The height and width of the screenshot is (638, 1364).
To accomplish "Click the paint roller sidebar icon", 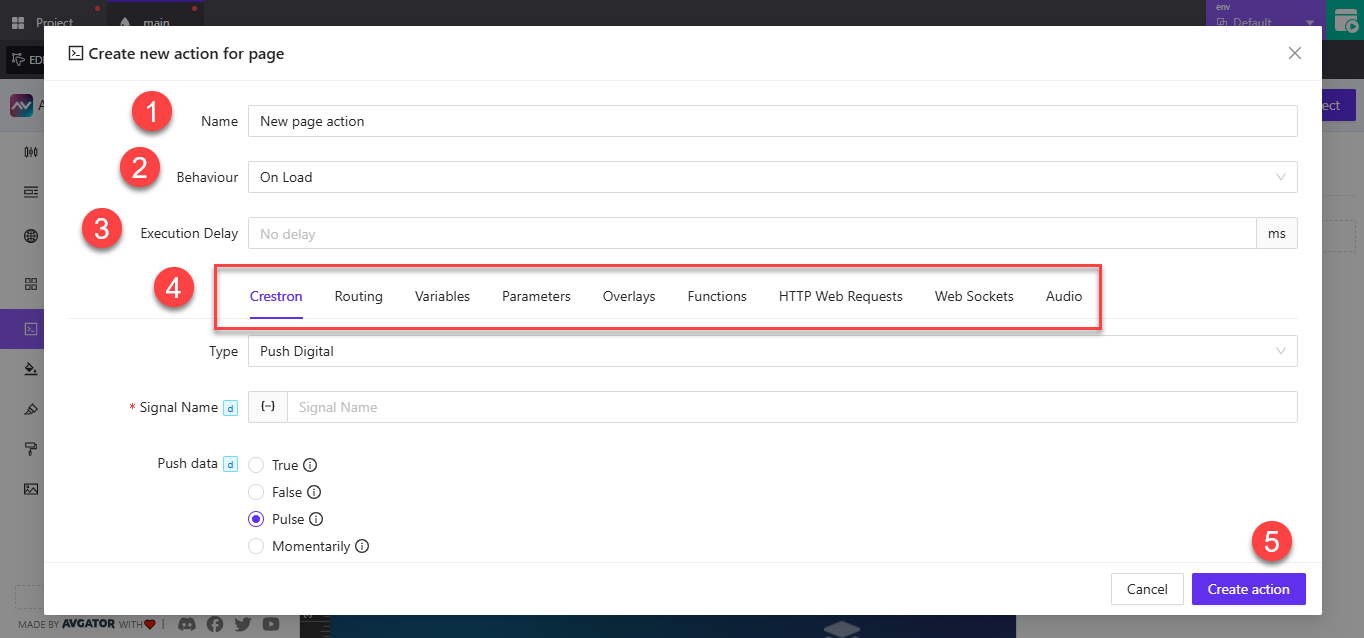I will [30, 449].
